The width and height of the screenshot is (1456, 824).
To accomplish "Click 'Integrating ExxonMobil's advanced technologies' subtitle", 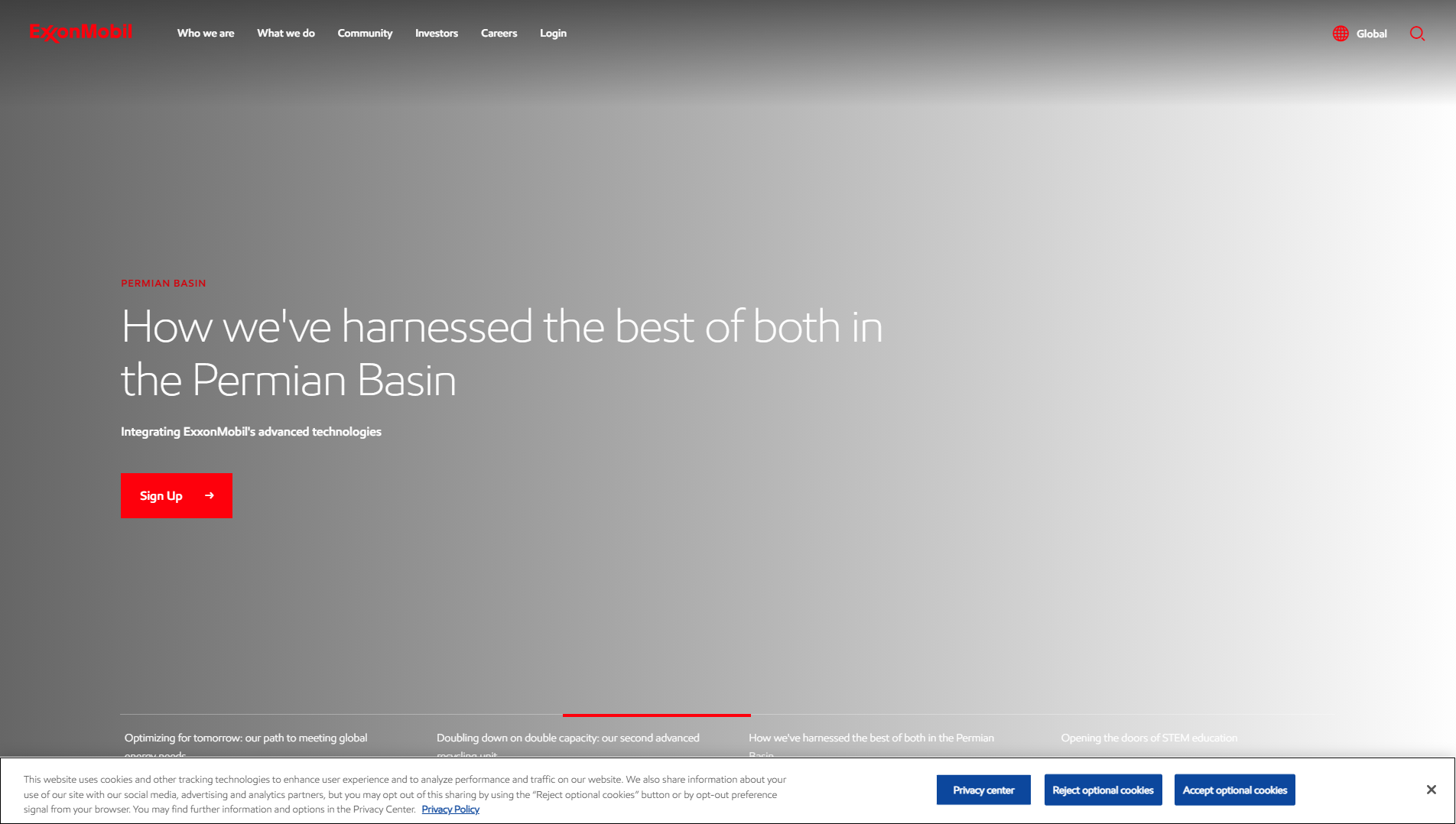I will tap(251, 432).
